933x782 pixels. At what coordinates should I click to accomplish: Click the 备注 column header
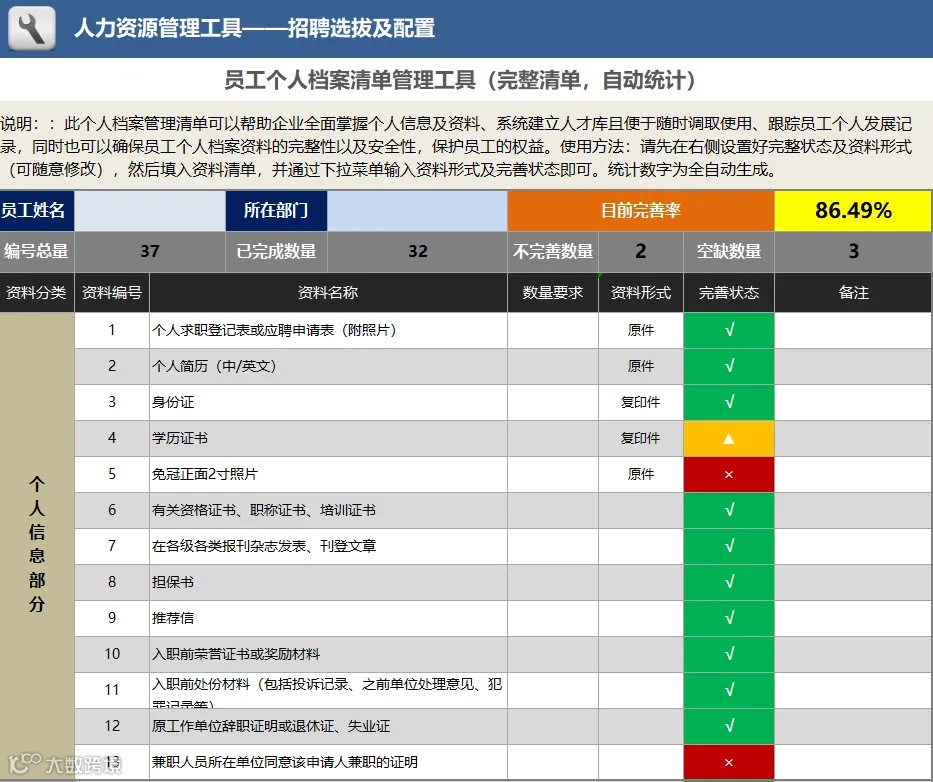[853, 293]
